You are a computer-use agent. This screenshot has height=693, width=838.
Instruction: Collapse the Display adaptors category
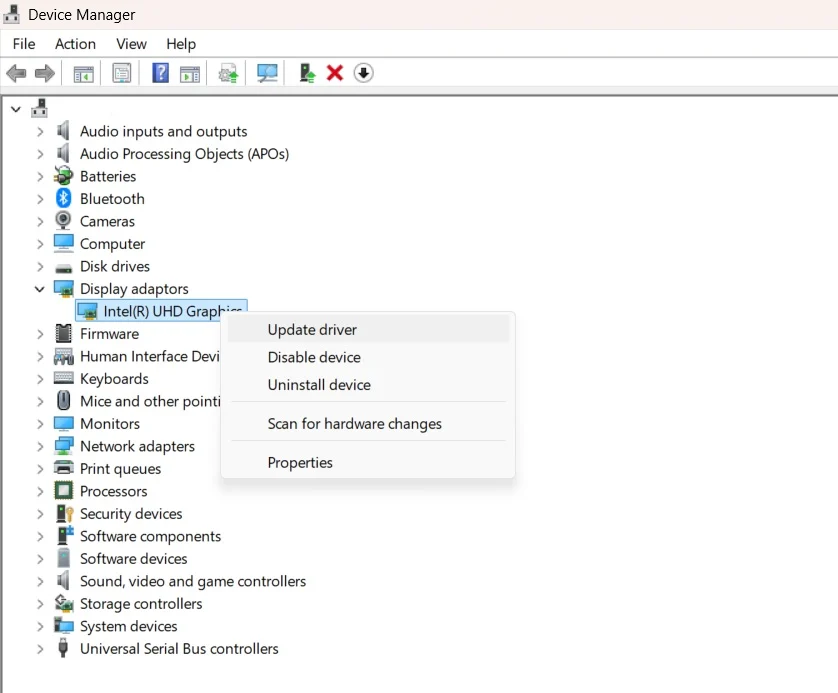coord(40,289)
